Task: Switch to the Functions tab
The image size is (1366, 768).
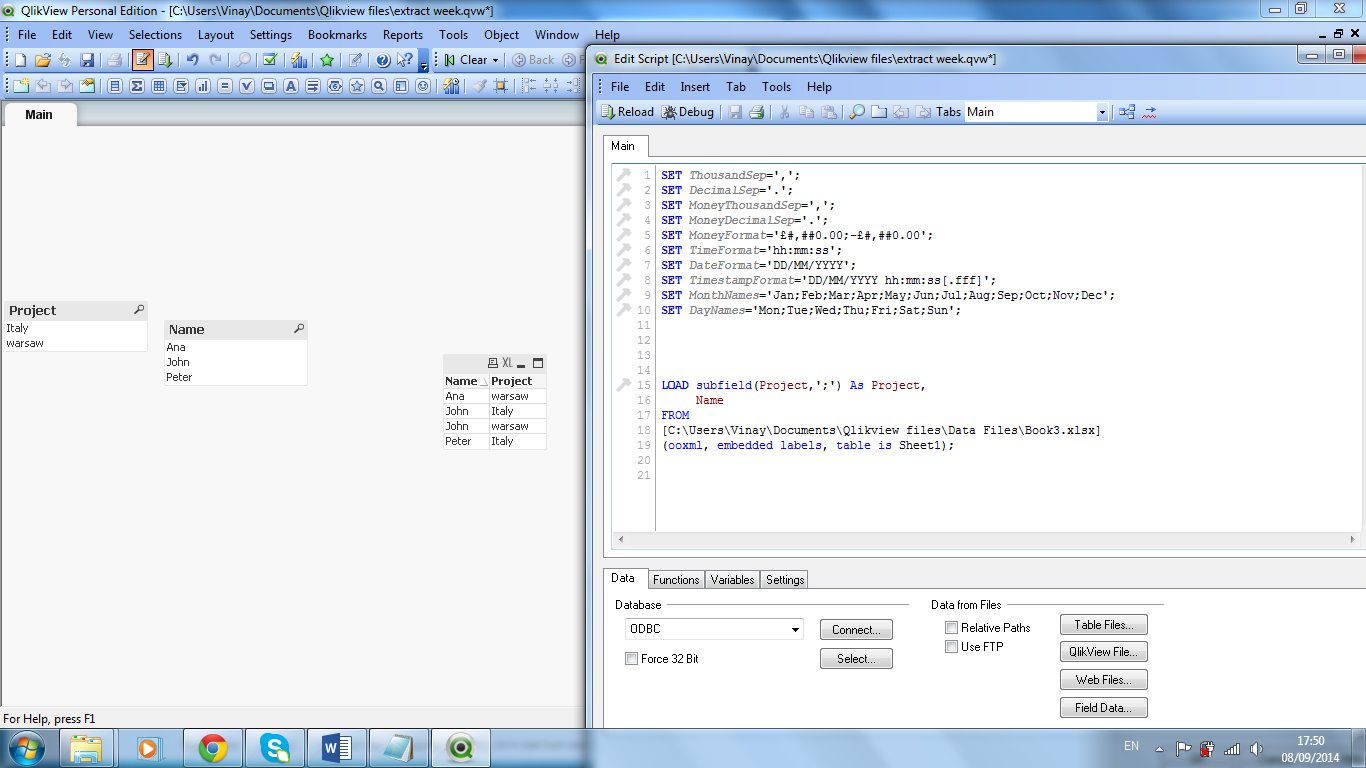Action: pyautogui.click(x=676, y=580)
